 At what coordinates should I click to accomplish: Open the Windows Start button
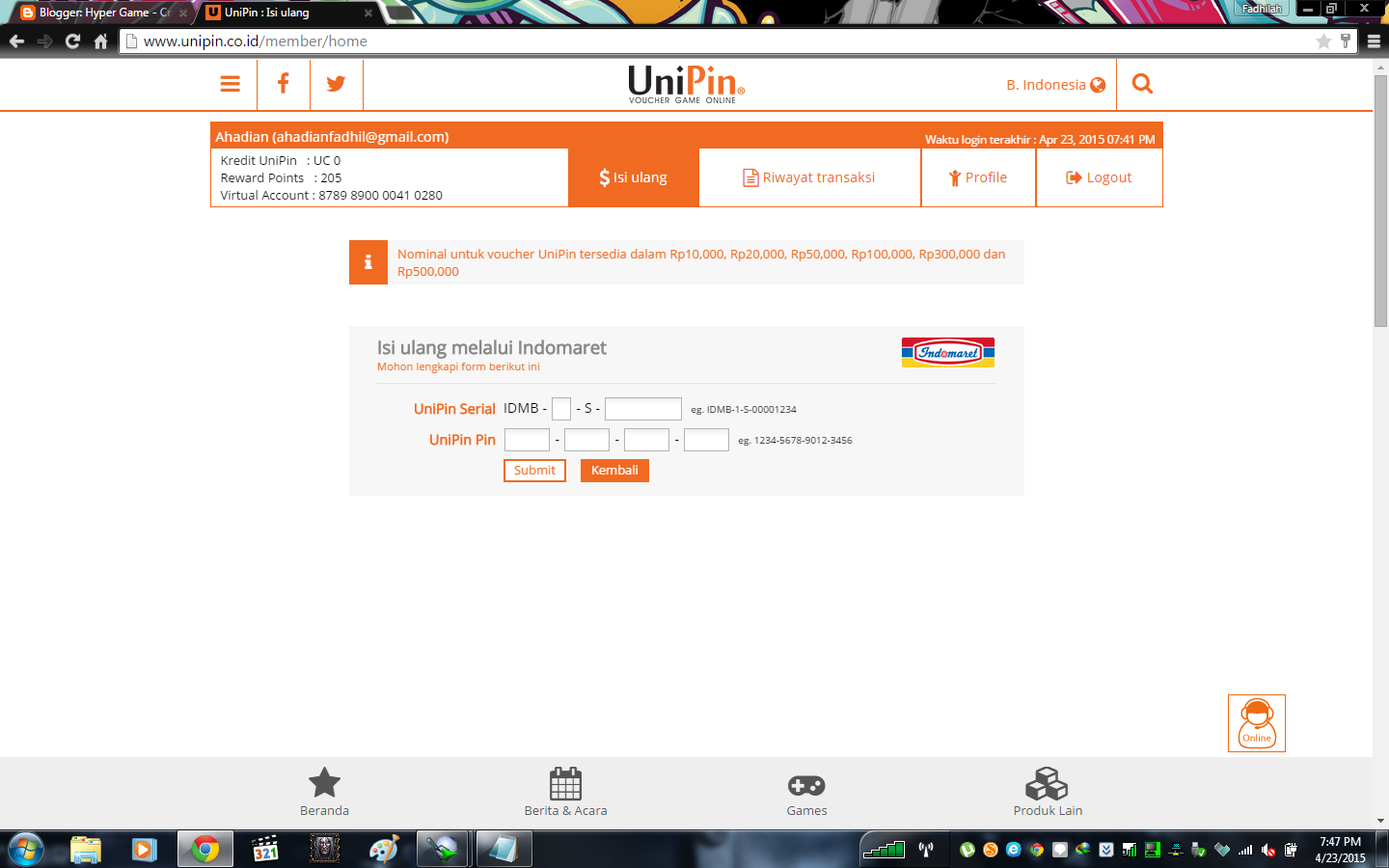[26, 850]
